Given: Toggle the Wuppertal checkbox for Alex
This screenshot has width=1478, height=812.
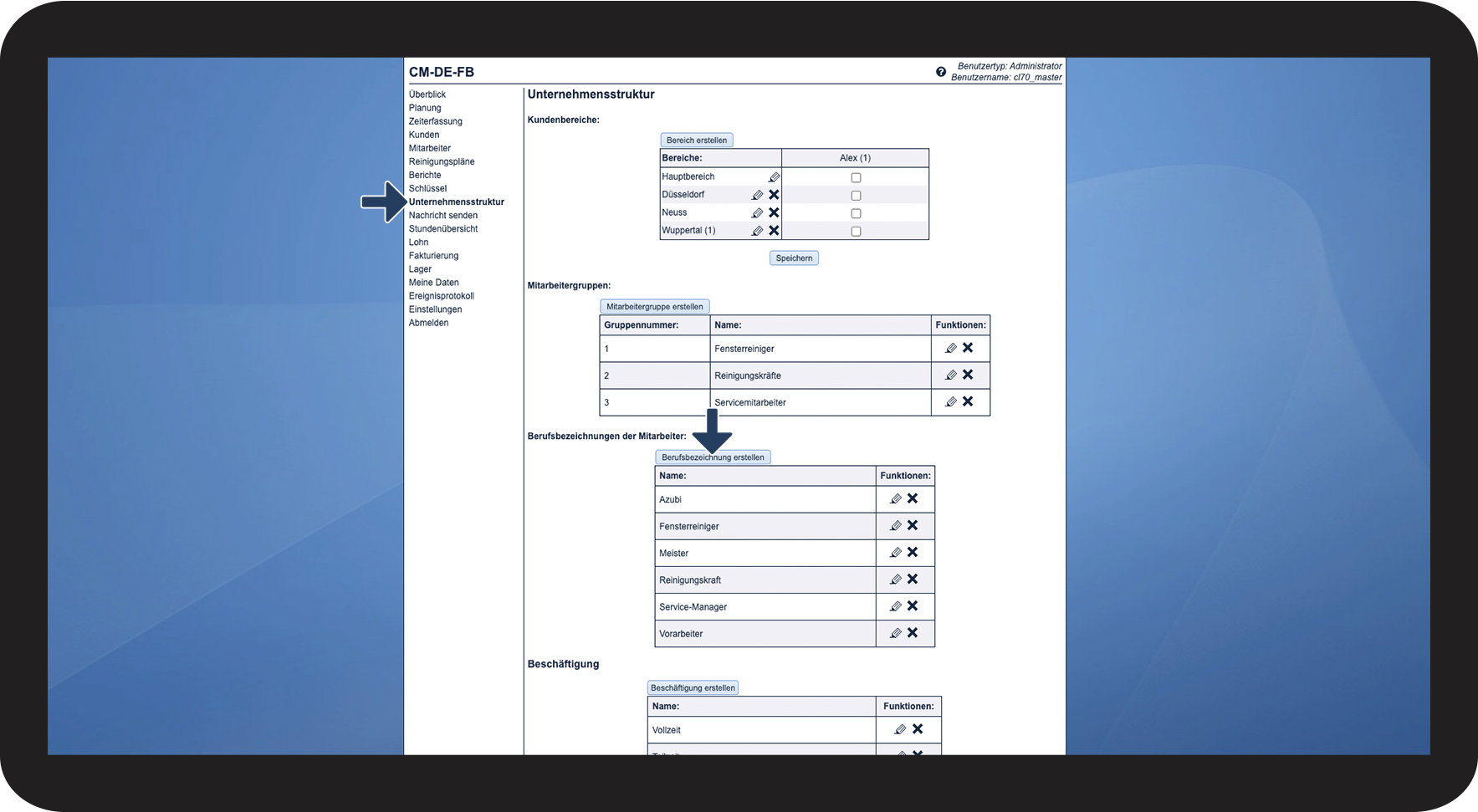Looking at the screenshot, I should coord(856,232).
